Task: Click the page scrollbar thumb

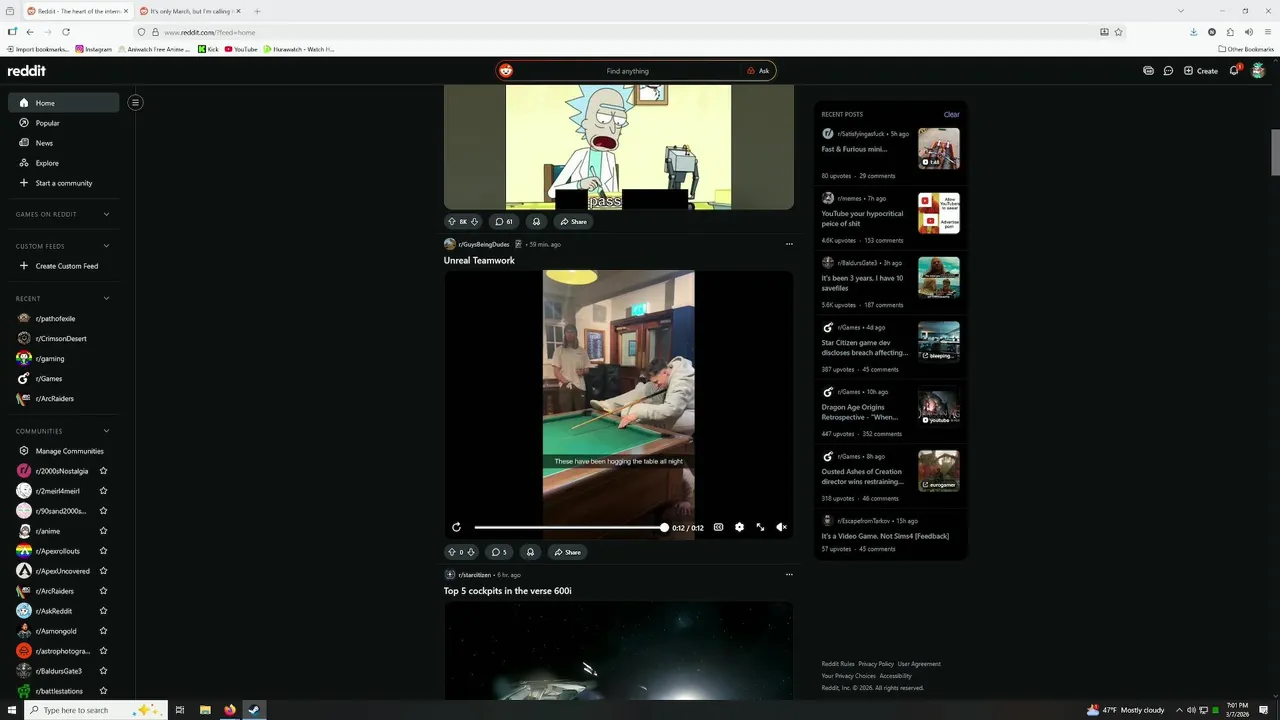Action: pos(1275,152)
